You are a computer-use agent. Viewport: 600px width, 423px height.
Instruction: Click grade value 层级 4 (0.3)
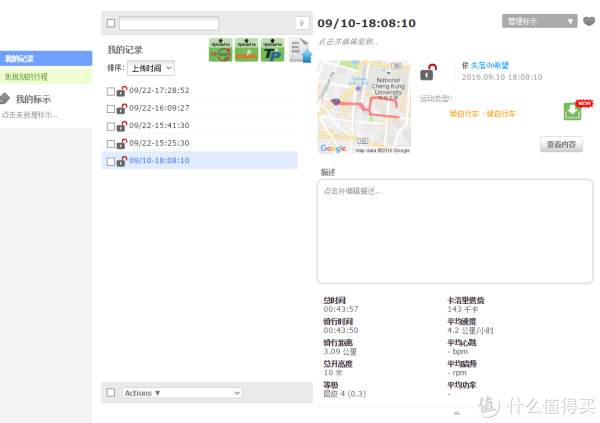pos(345,394)
